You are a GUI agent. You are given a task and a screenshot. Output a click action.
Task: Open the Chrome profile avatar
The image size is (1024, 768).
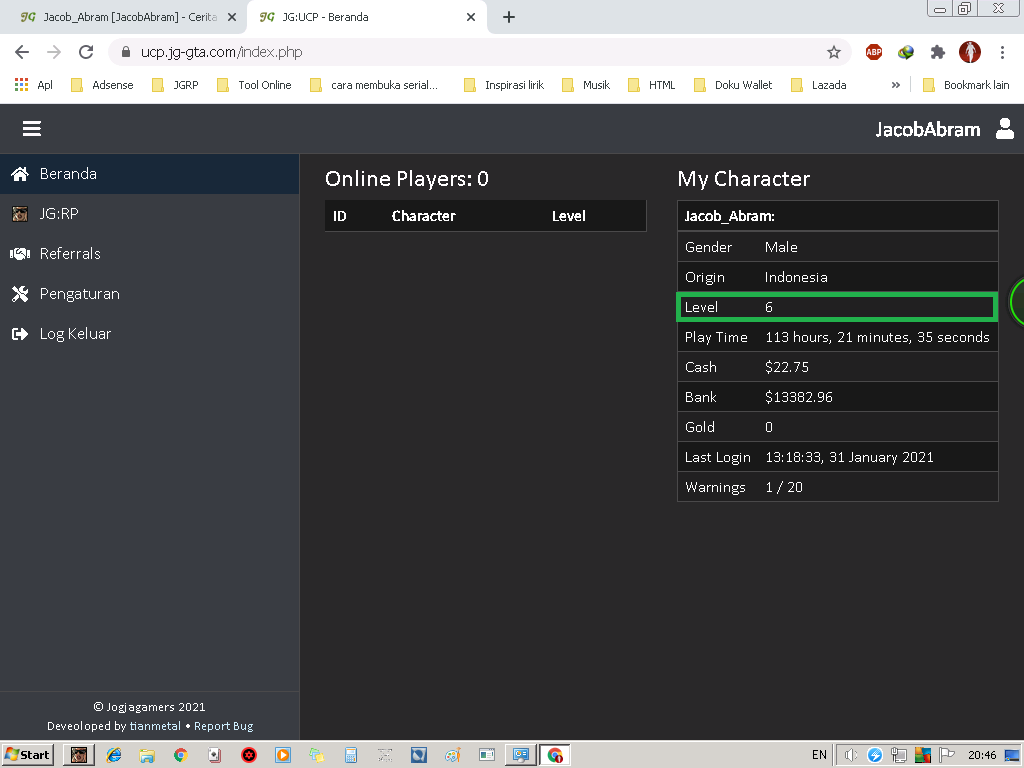pyautogui.click(x=970, y=52)
